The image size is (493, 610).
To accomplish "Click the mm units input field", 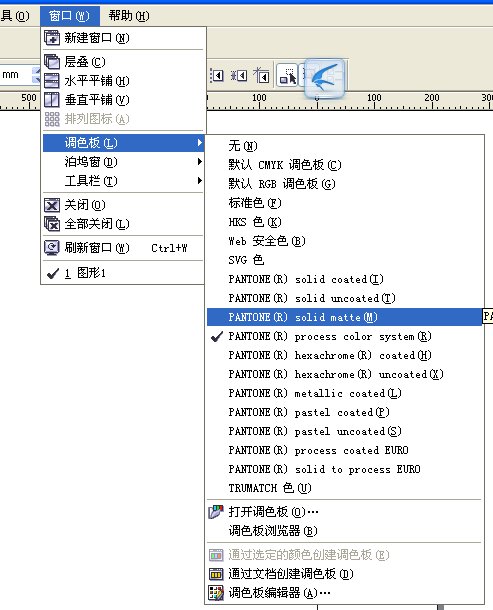I will [16, 75].
